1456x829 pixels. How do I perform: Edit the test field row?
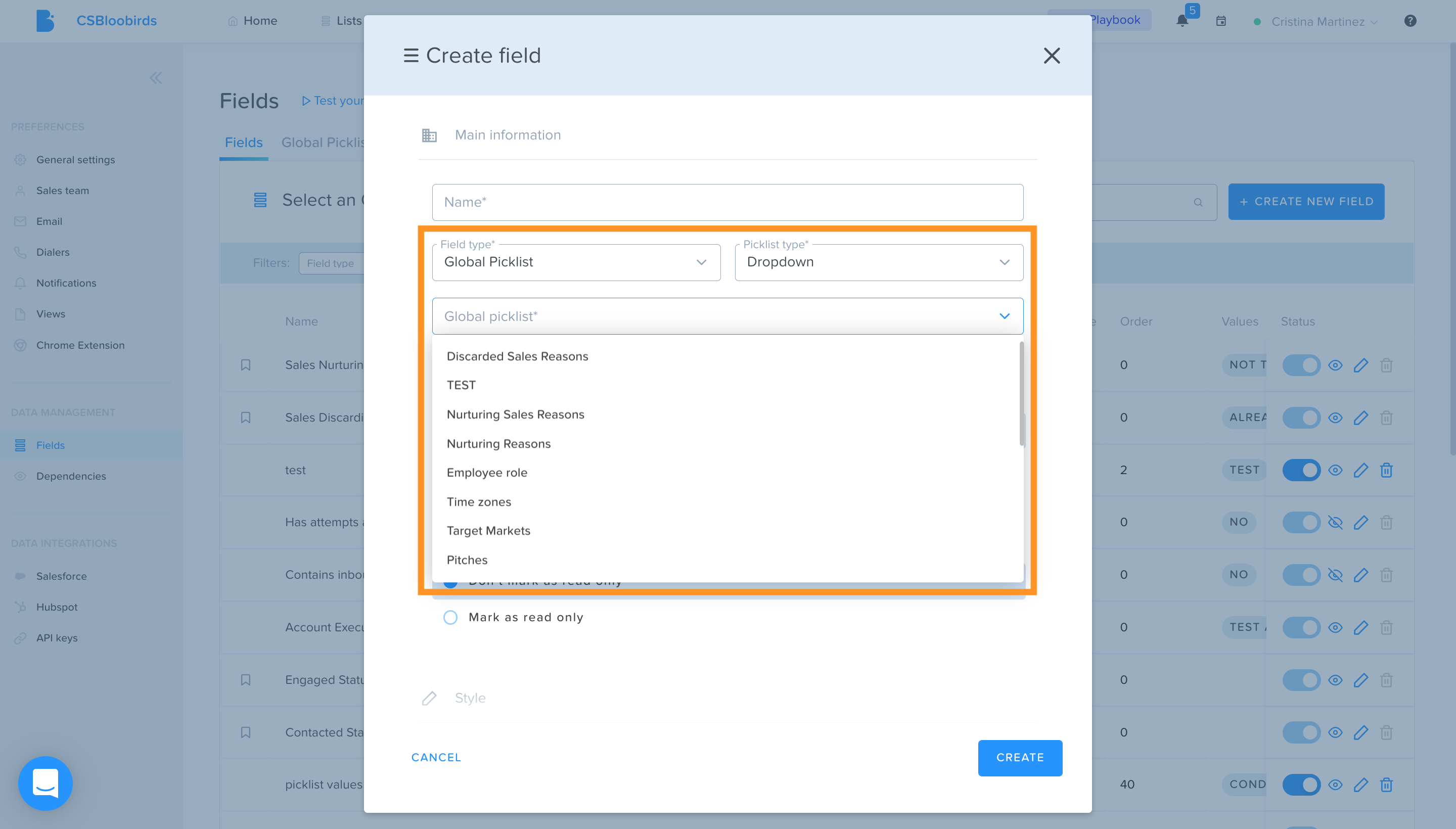pyautogui.click(x=1360, y=470)
